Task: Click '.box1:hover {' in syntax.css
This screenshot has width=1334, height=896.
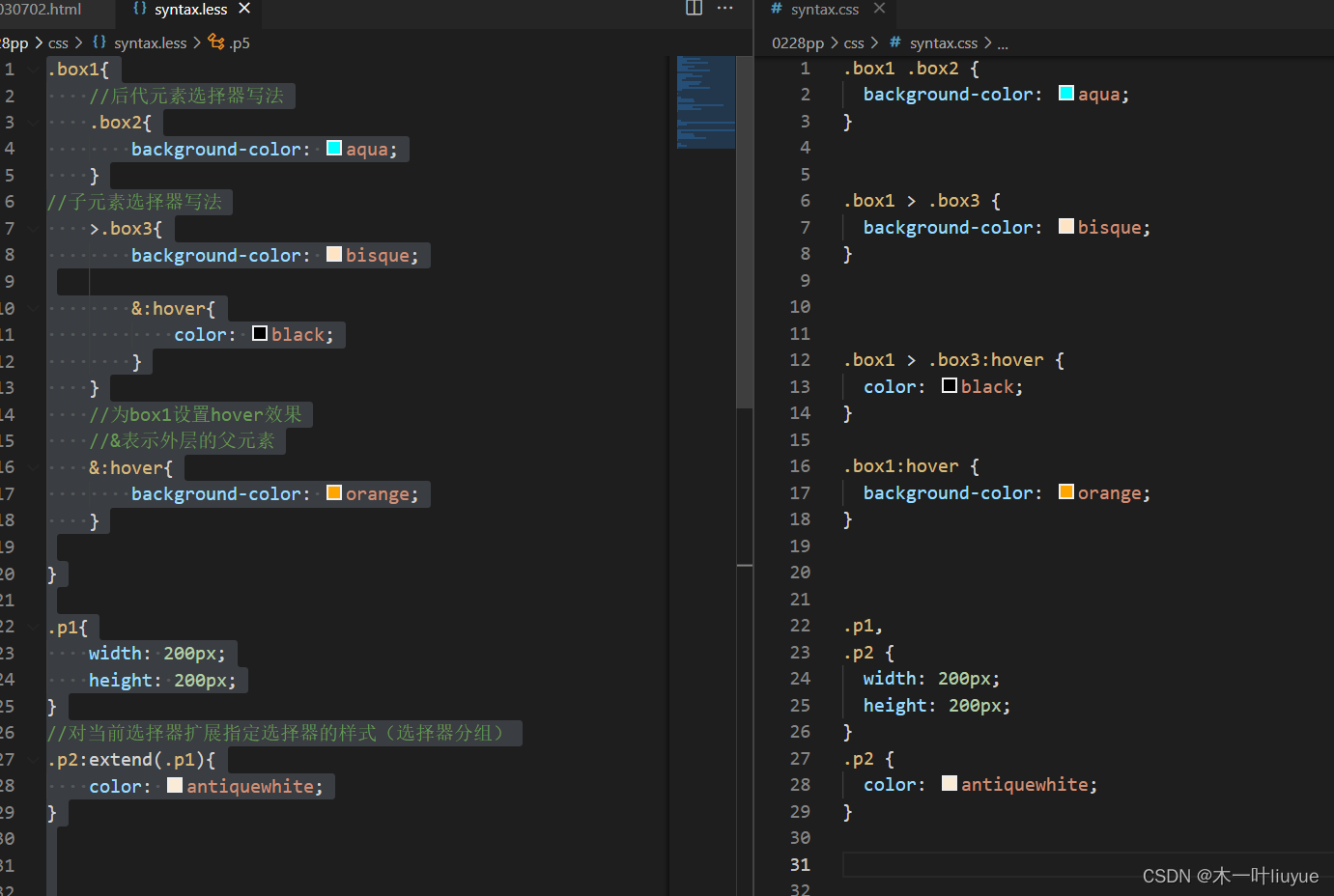Action: tap(911, 466)
